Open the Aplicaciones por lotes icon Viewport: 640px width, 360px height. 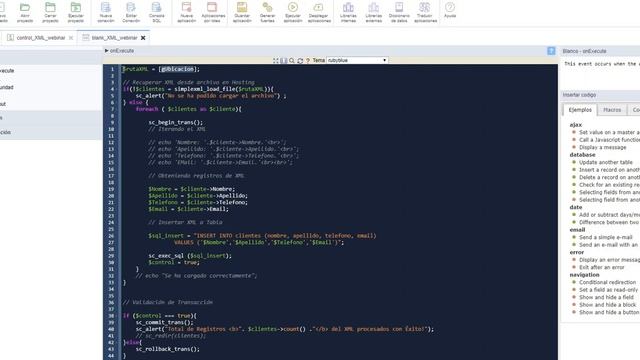pyautogui.click(x=213, y=12)
